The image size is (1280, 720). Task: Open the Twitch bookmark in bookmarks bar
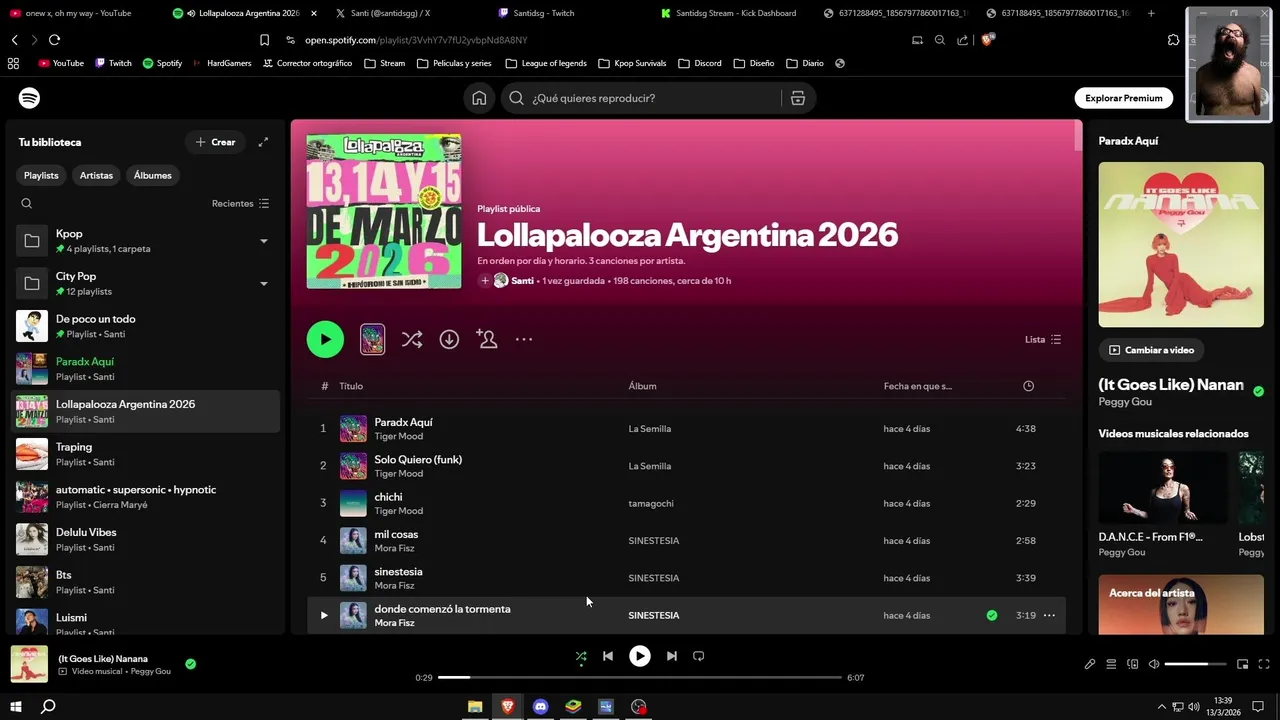click(x=113, y=63)
